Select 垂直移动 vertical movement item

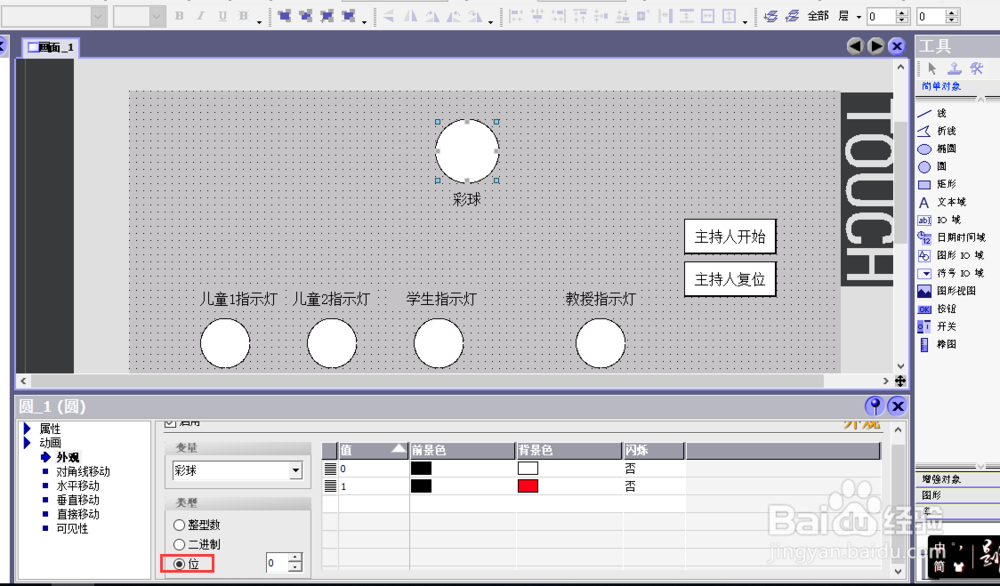pyautogui.click(x=78, y=500)
